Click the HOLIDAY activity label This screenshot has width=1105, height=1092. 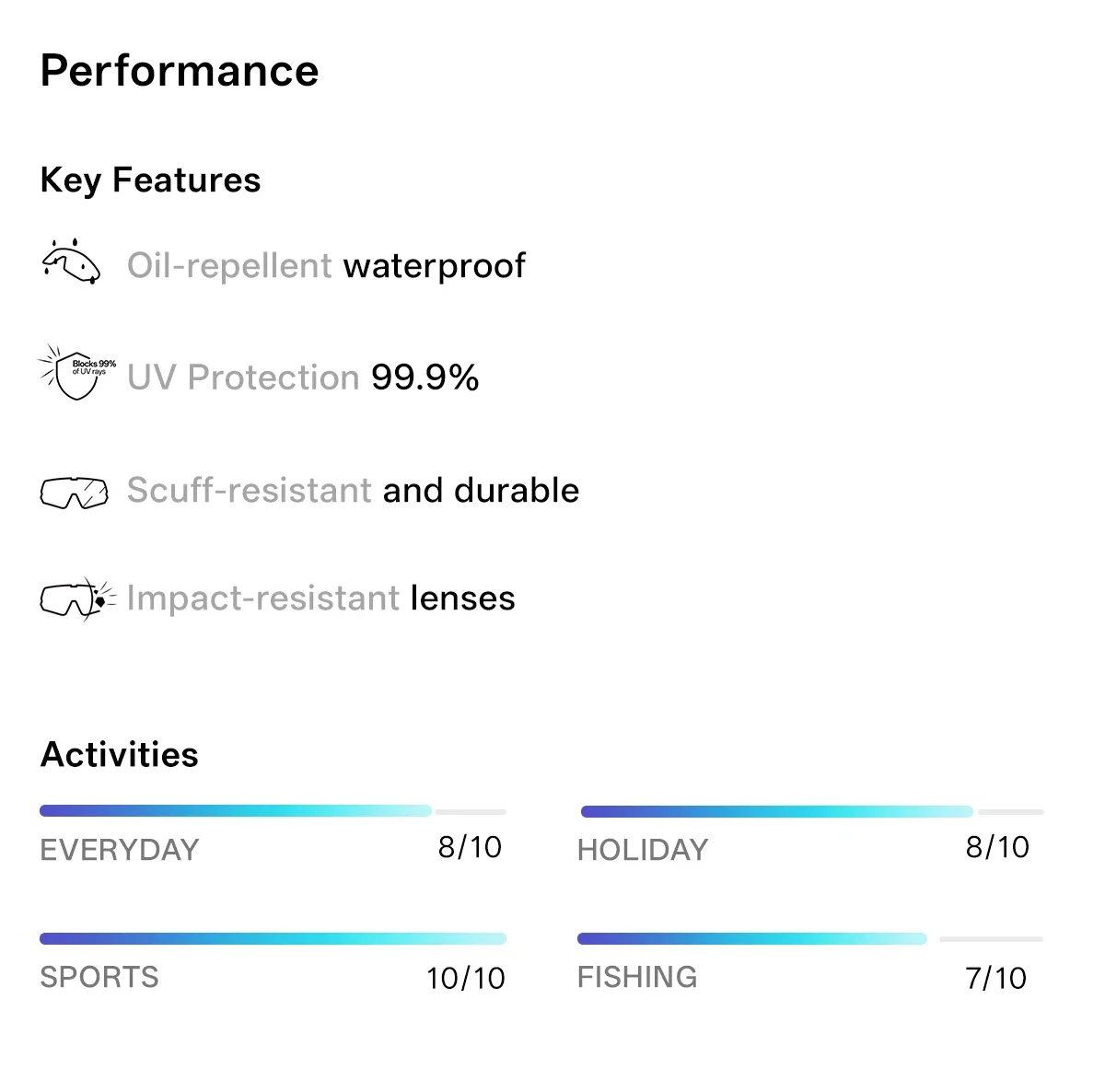[x=643, y=850]
